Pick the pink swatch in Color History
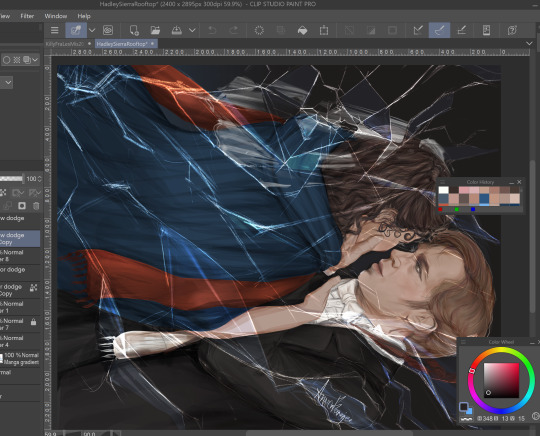Screen dimensions: 540x436 click(464, 190)
